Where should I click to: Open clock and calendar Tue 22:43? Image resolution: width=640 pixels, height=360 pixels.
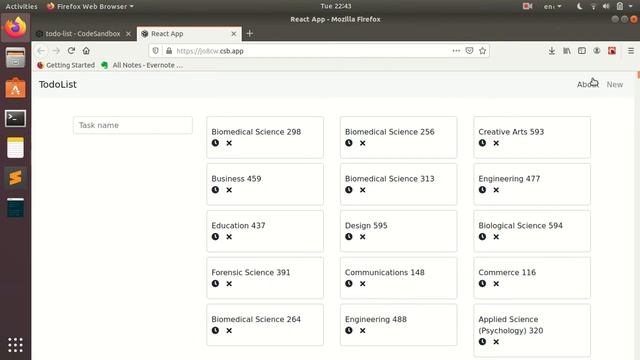point(336,6)
